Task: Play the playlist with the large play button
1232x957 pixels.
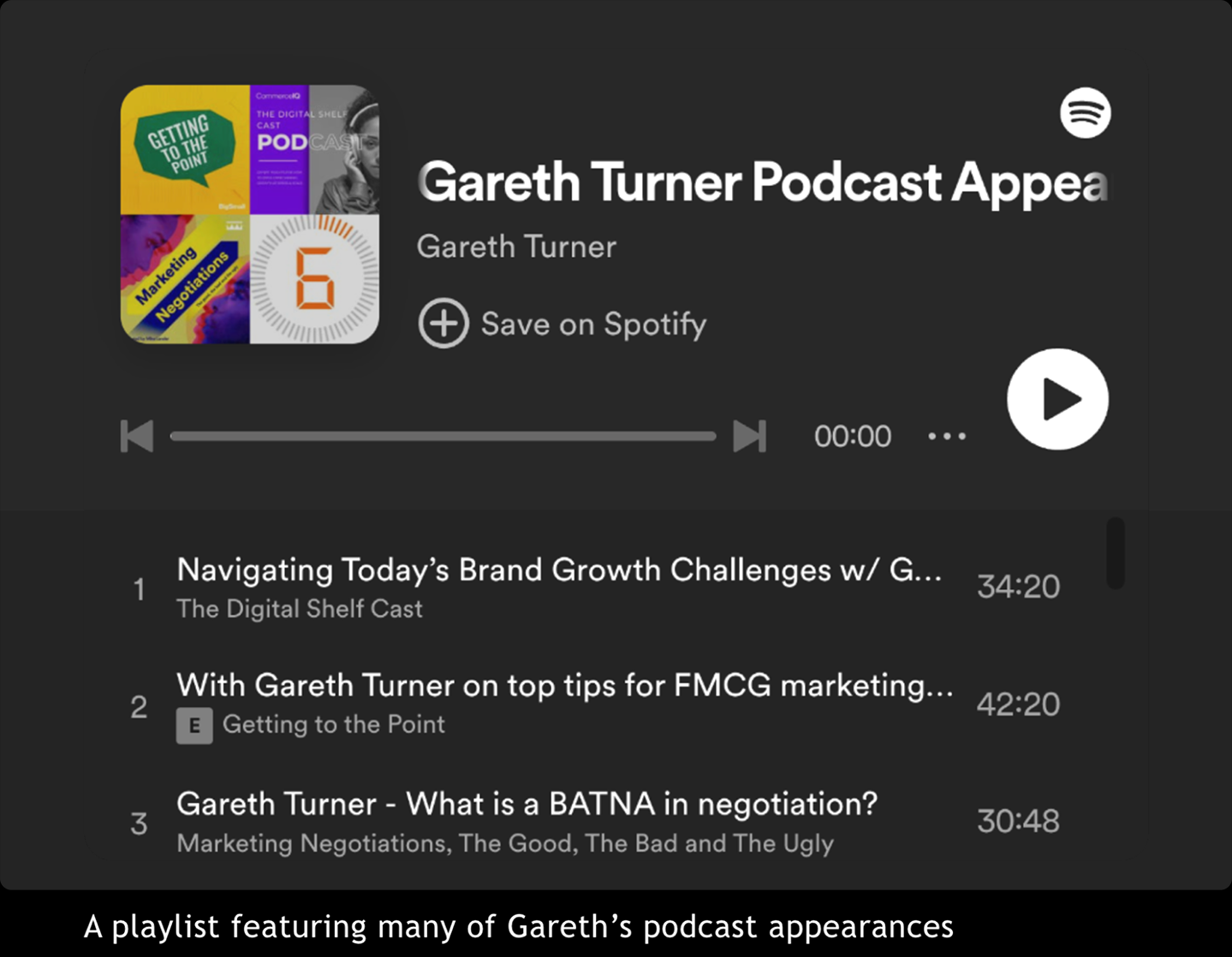Action: click(1057, 399)
